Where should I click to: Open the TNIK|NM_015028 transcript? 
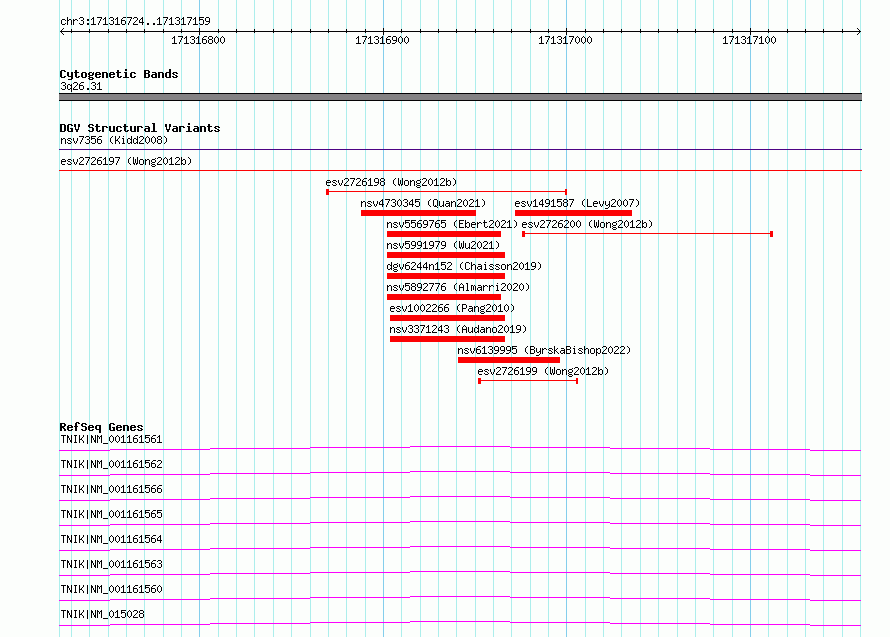(x=102, y=614)
